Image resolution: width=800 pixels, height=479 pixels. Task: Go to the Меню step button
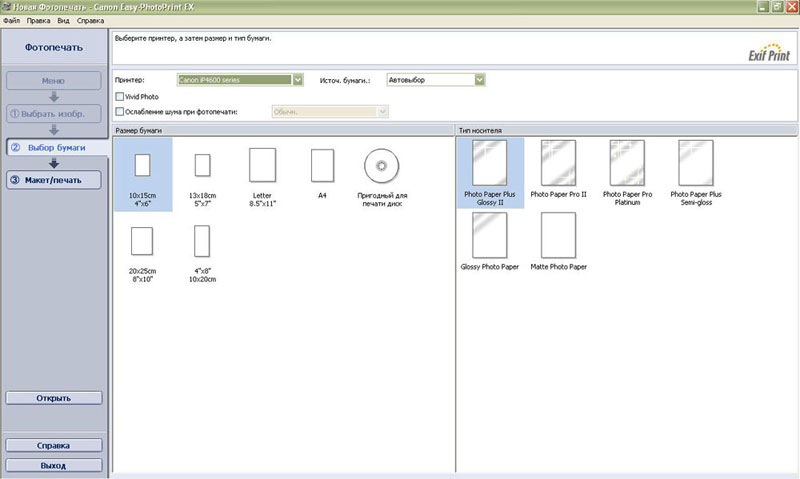point(54,81)
